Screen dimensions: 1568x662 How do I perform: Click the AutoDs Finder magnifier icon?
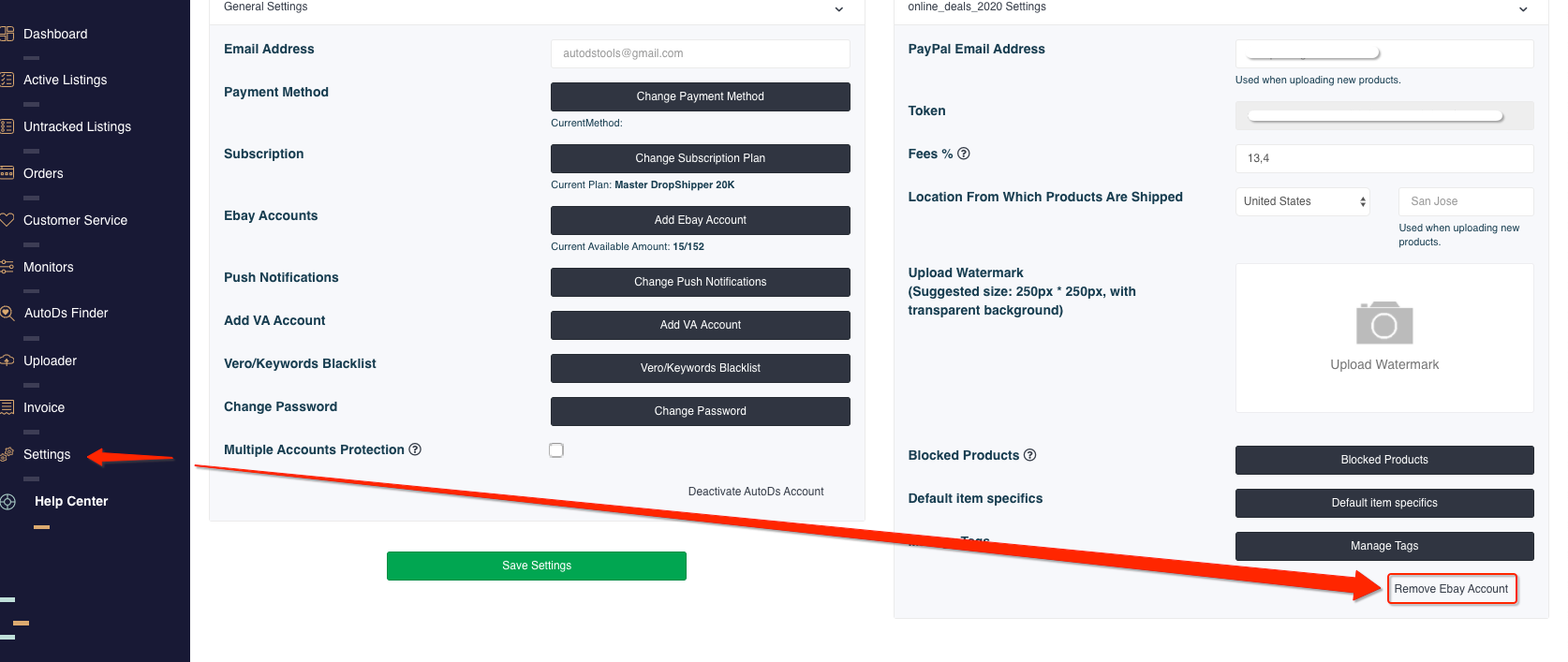click(x=7, y=314)
